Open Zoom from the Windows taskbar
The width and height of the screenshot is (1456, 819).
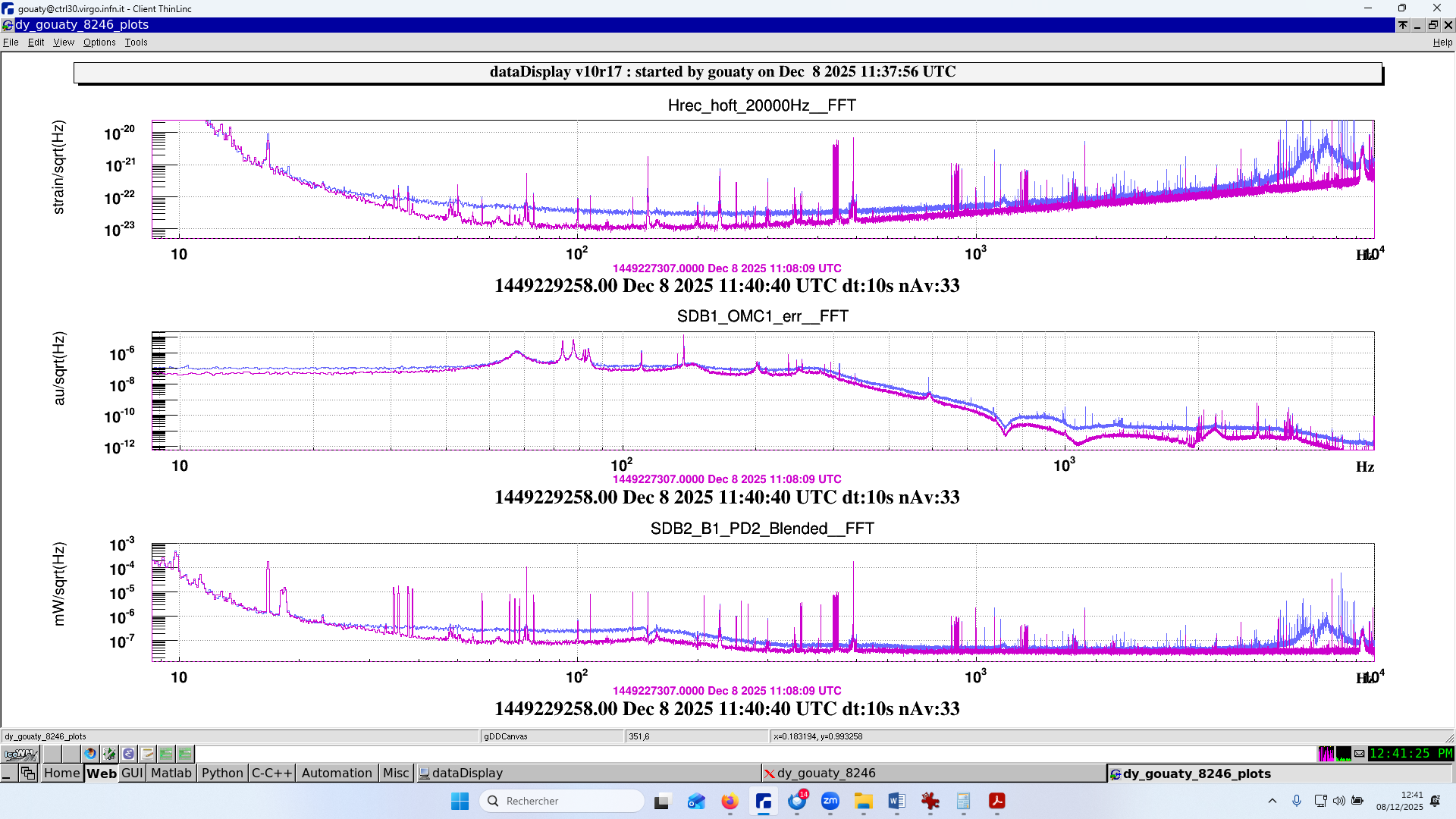(830, 801)
